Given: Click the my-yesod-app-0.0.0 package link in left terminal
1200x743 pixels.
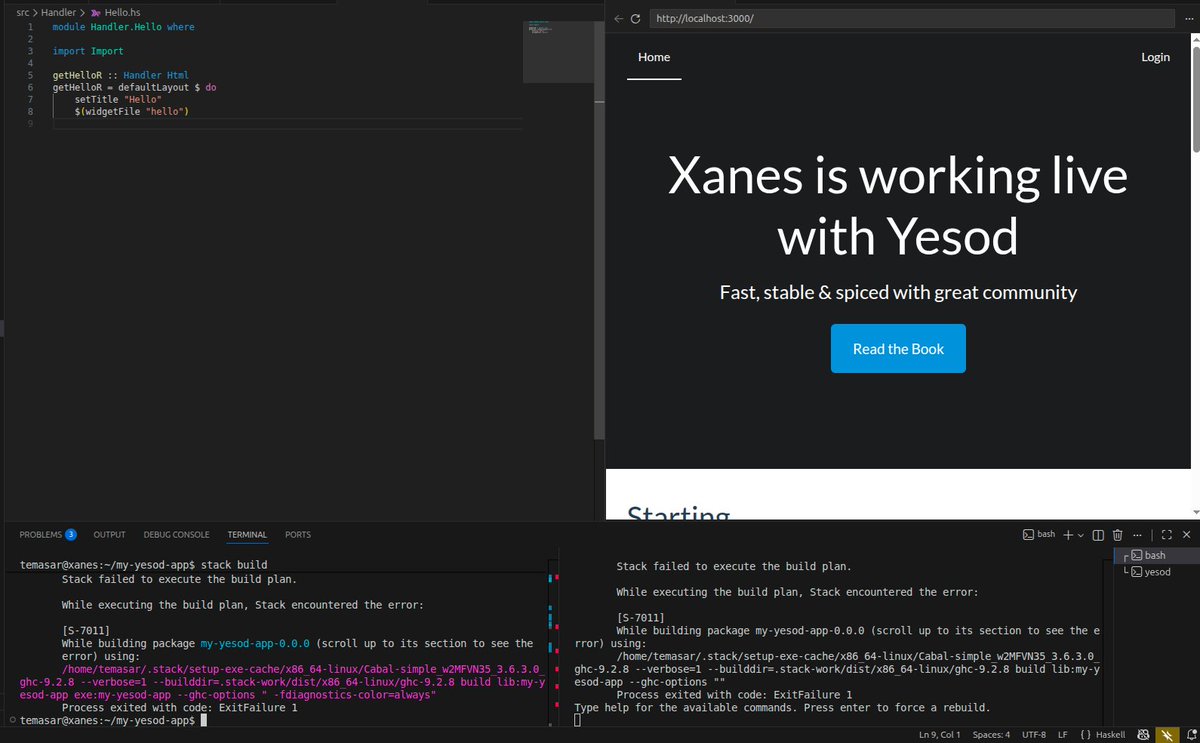Looking at the screenshot, I should click(x=256, y=644).
